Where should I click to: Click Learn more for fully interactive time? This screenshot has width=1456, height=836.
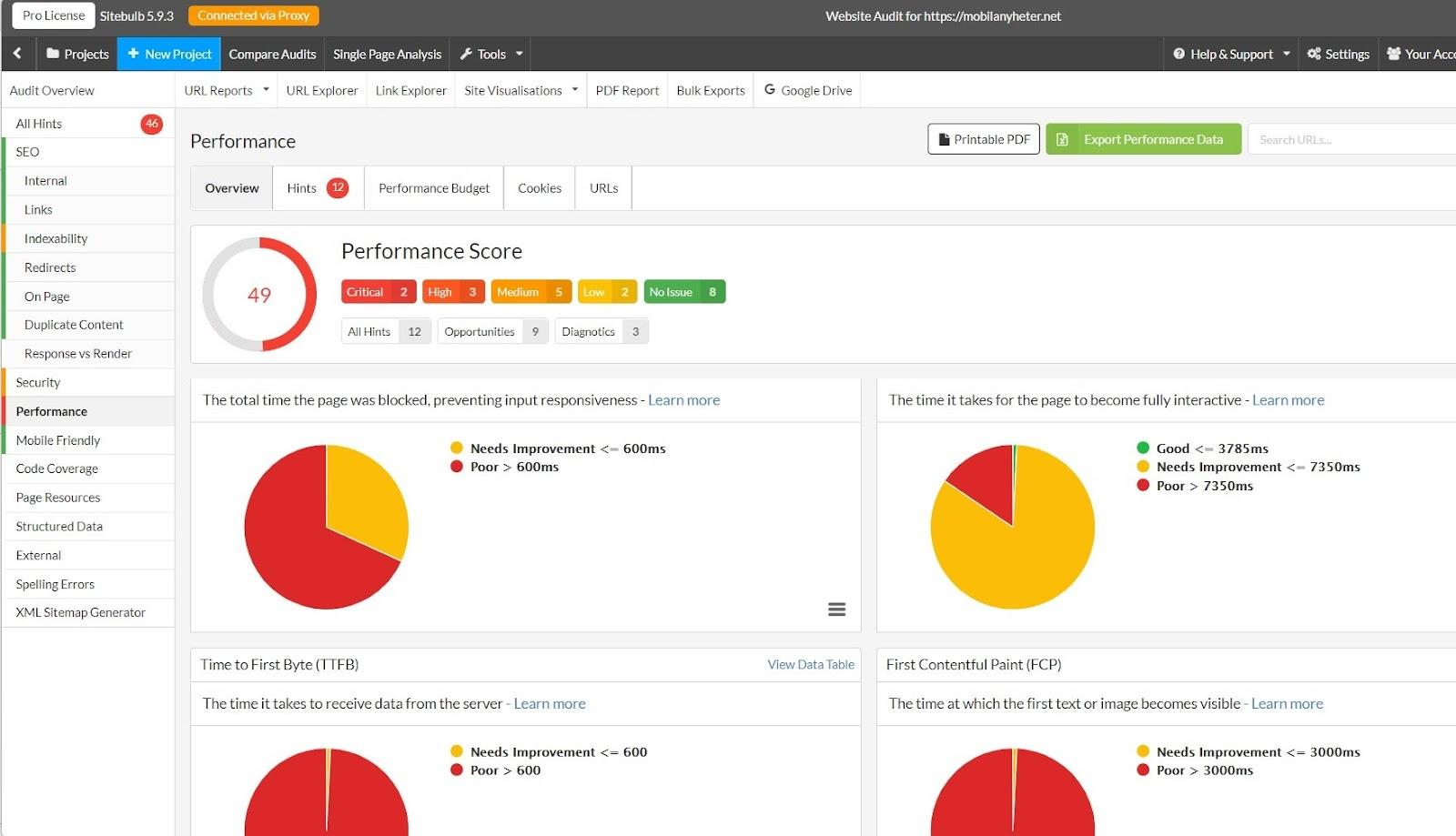[x=1288, y=400]
